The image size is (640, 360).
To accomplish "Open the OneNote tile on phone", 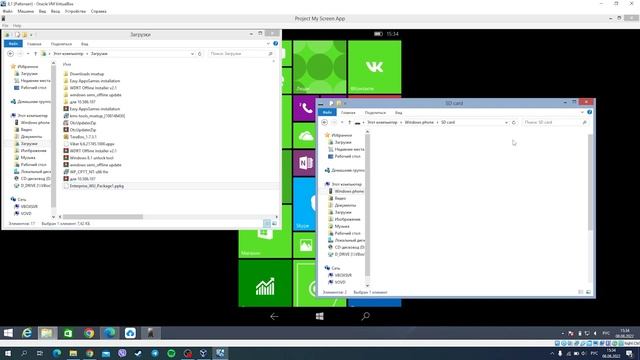I will 304,163.
